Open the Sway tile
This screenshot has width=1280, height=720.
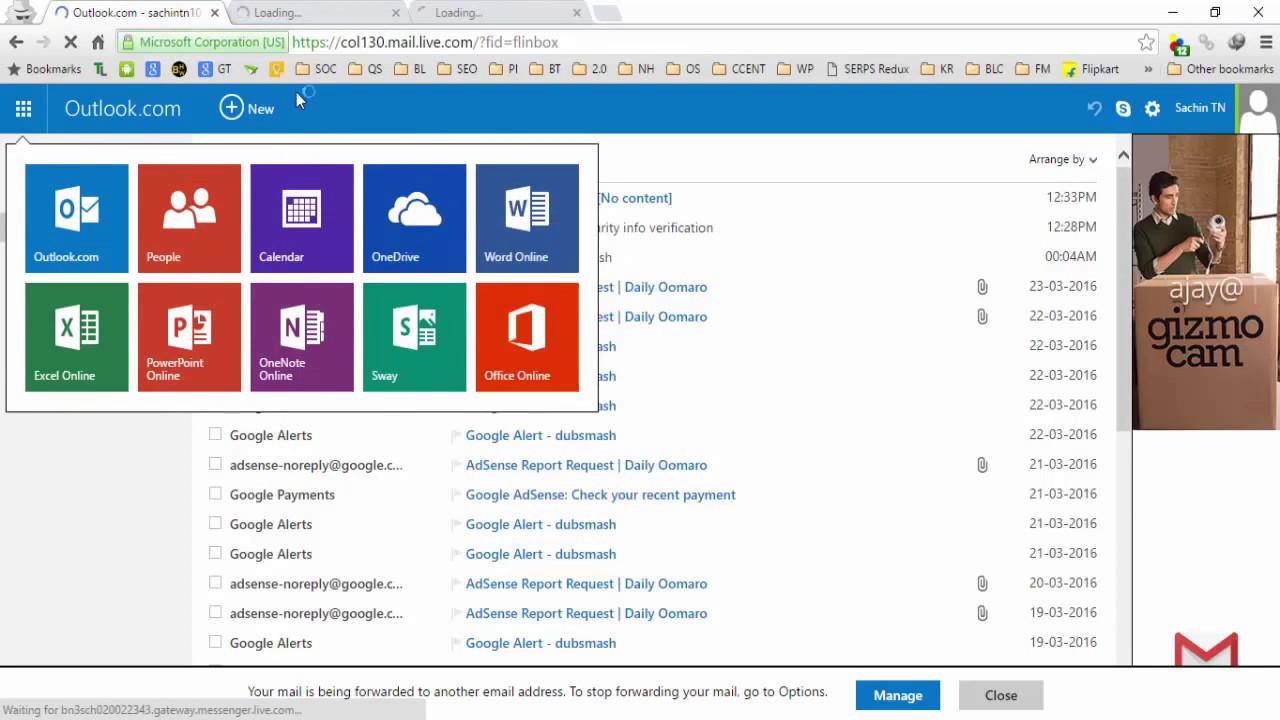(x=414, y=337)
